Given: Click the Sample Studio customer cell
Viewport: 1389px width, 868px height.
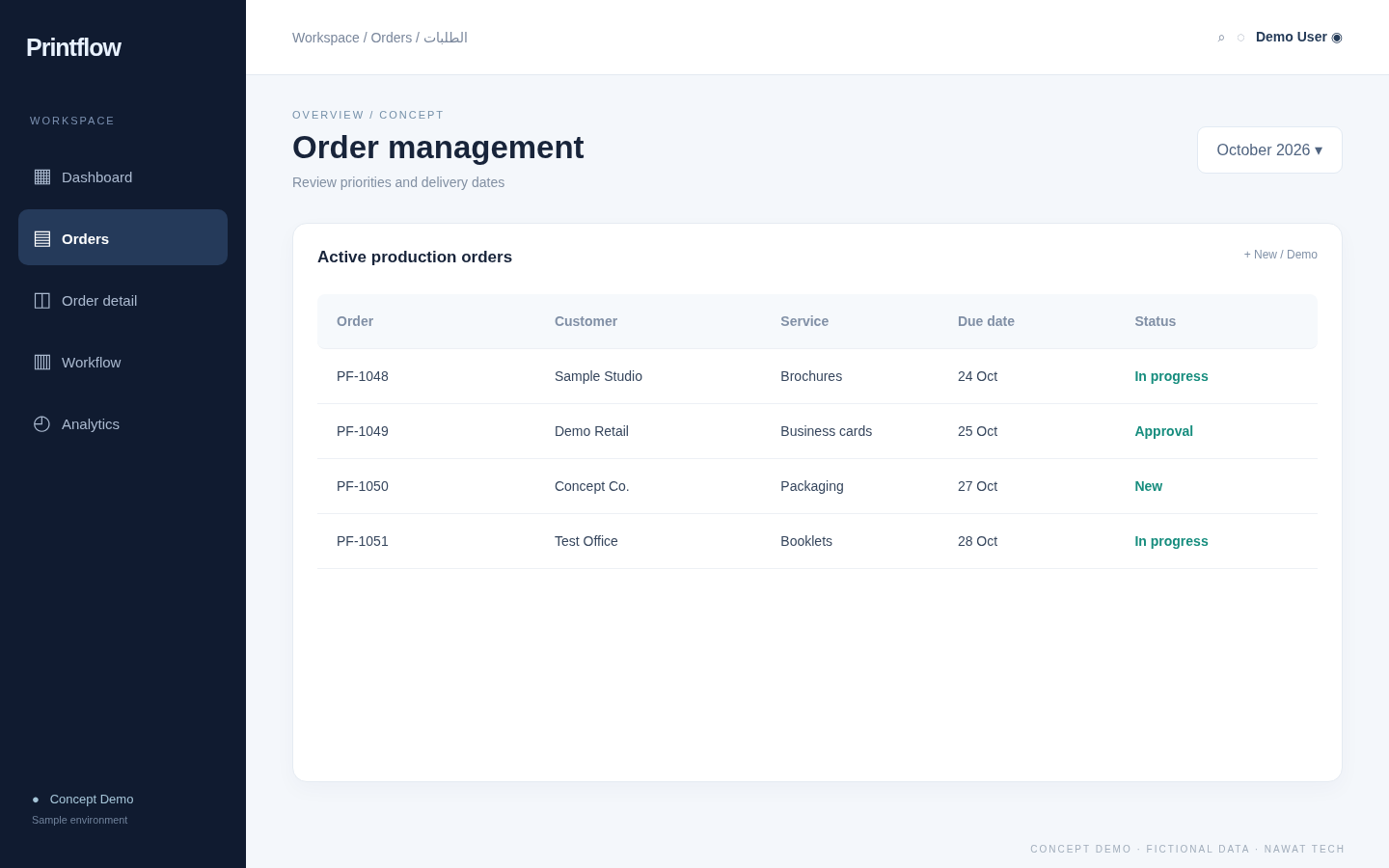Looking at the screenshot, I should click(598, 376).
